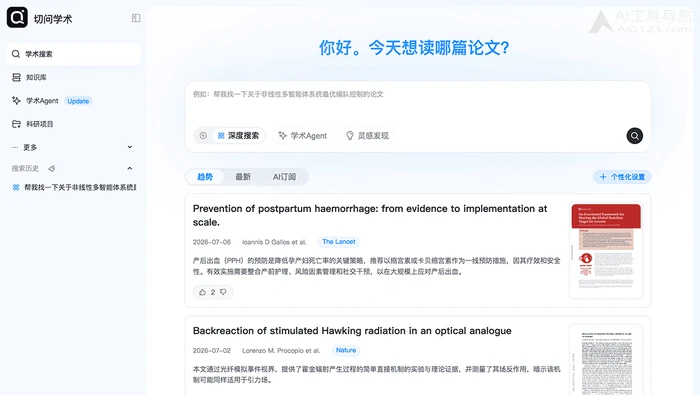Like the postpartum haemorrhage paper
This screenshot has height=395, width=700.
point(203,292)
